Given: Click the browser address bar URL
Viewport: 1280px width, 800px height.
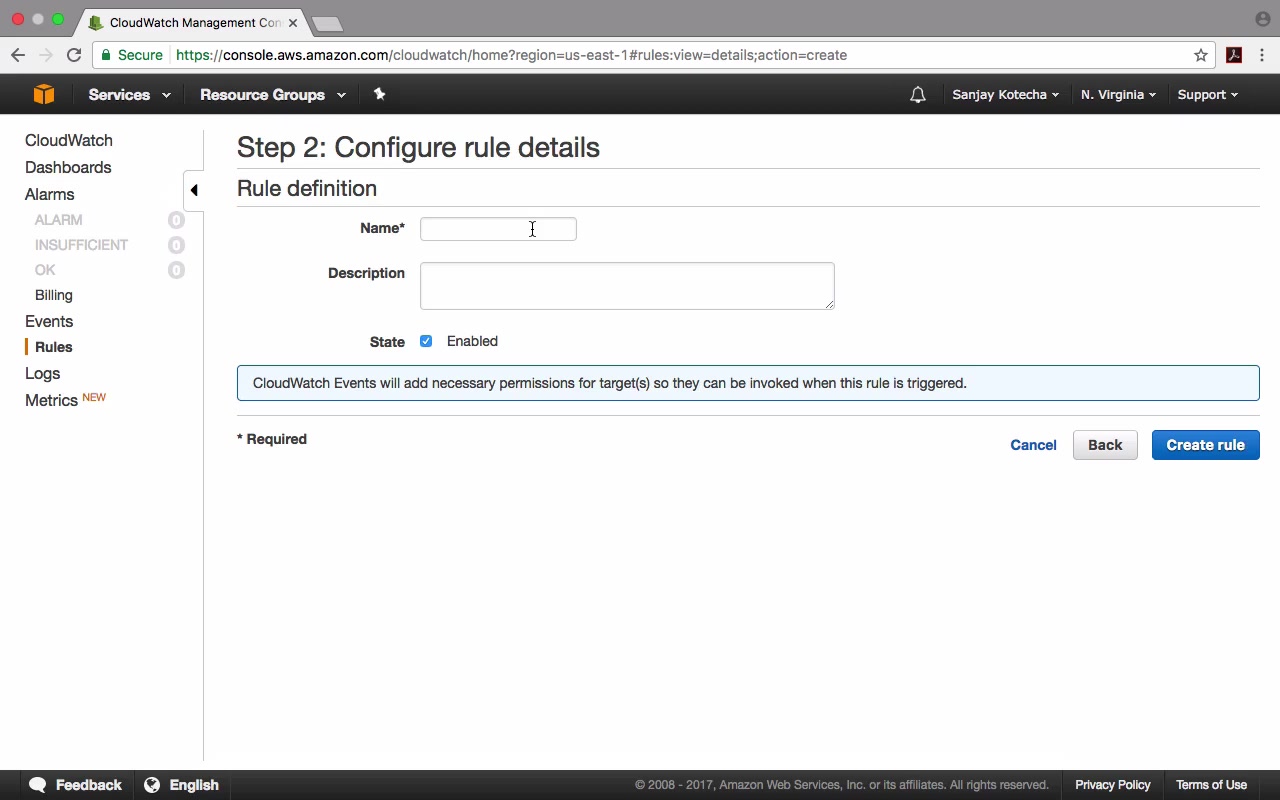Looking at the screenshot, I should click(511, 55).
